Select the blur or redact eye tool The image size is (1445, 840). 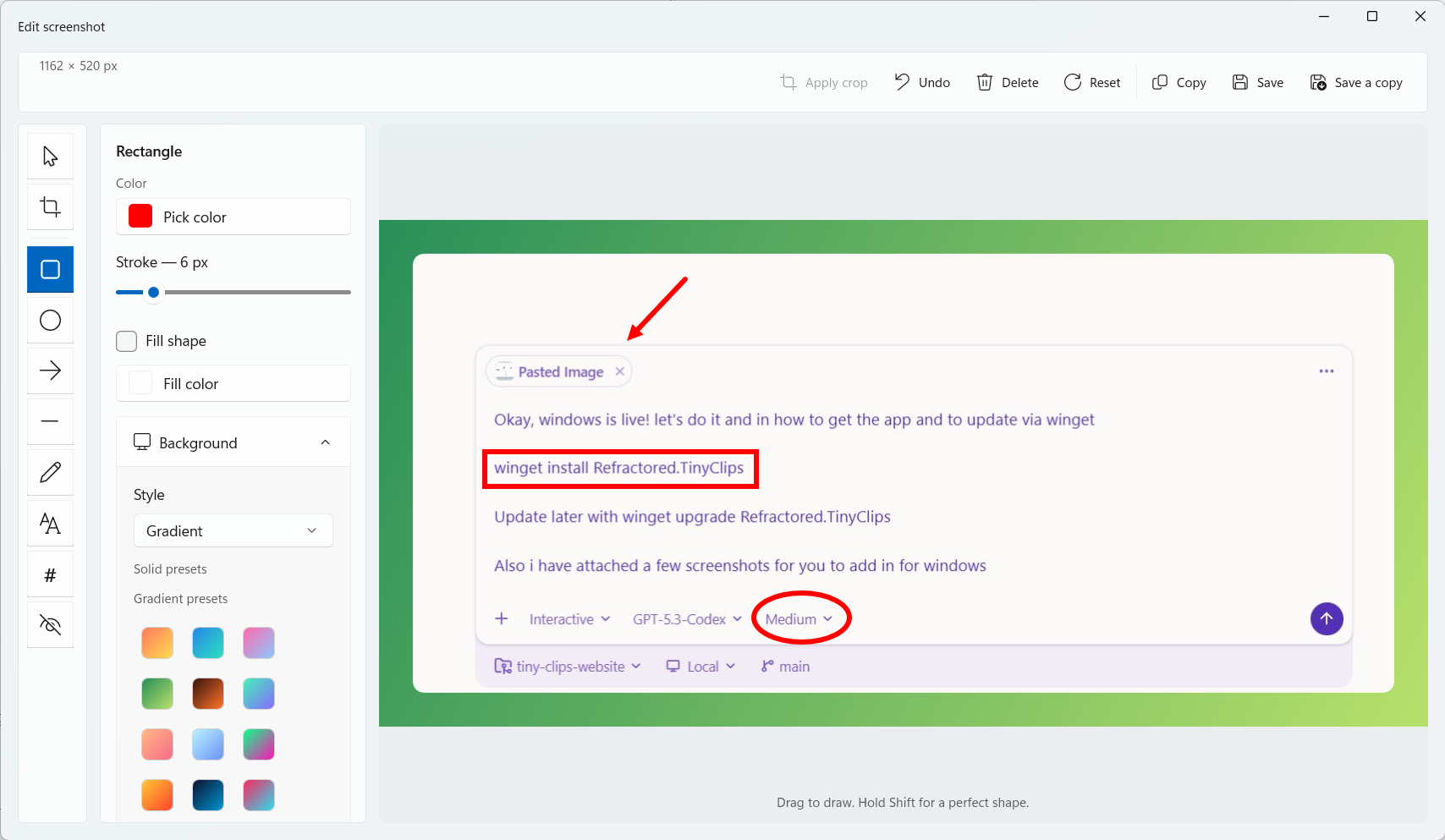click(x=51, y=625)
